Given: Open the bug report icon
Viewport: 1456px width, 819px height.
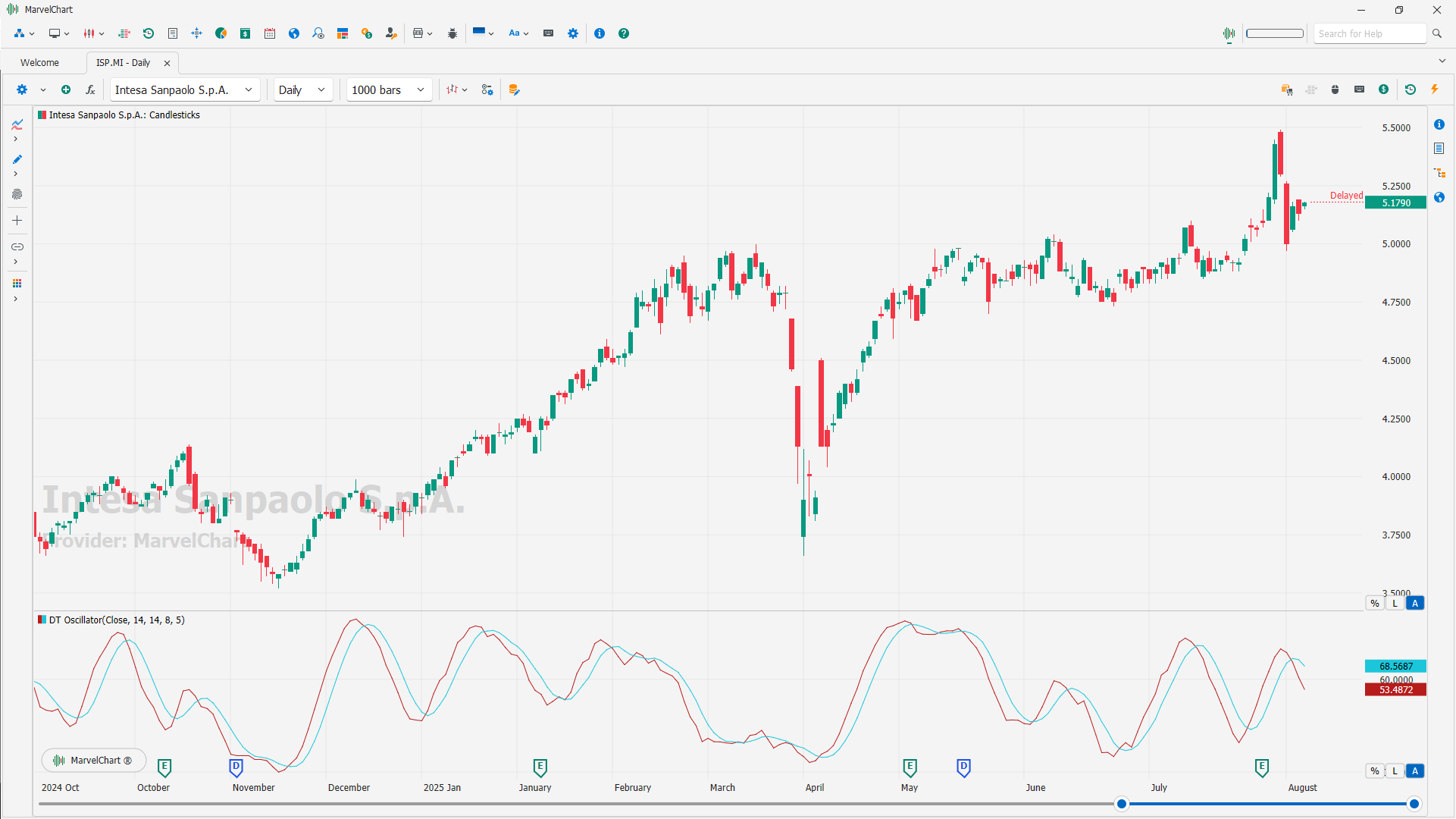Looking at the screenshot, I should click(452, 33).
